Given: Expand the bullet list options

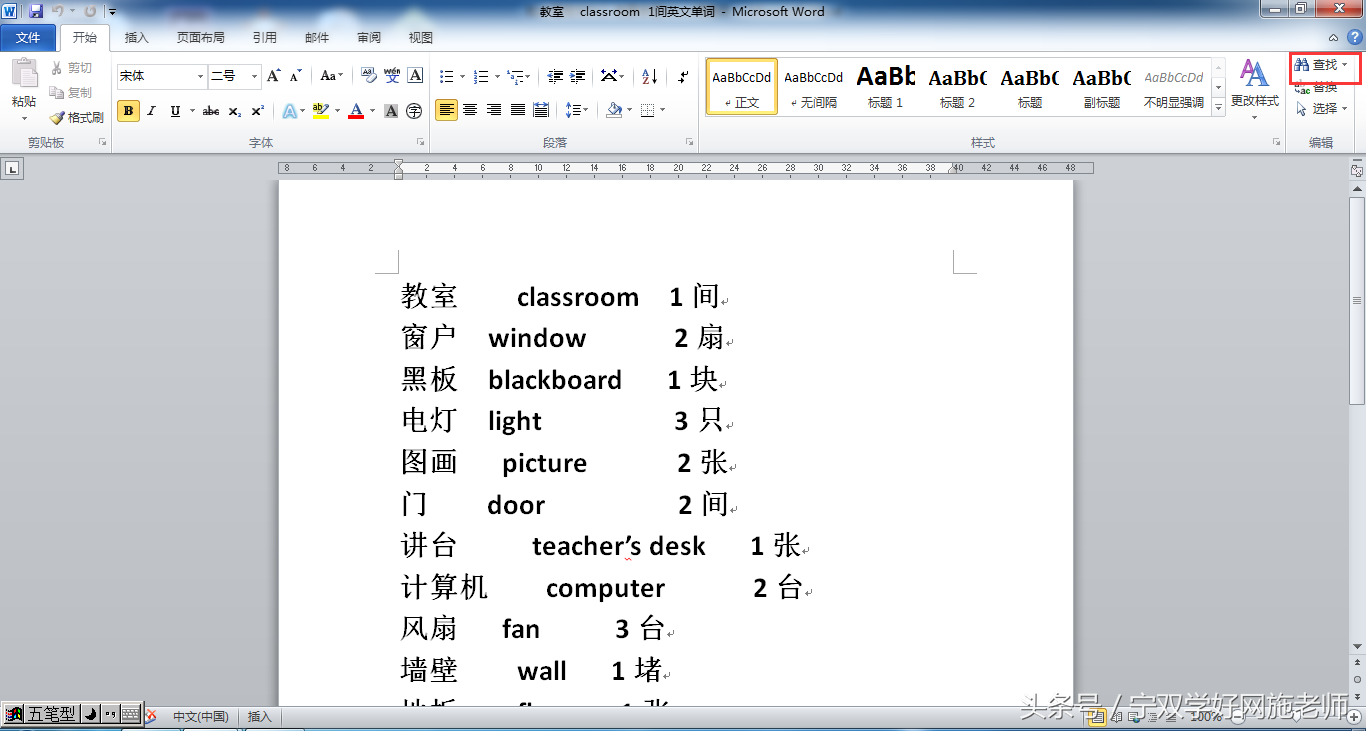Looking at the screenshot, I should (x=462, y=76).
